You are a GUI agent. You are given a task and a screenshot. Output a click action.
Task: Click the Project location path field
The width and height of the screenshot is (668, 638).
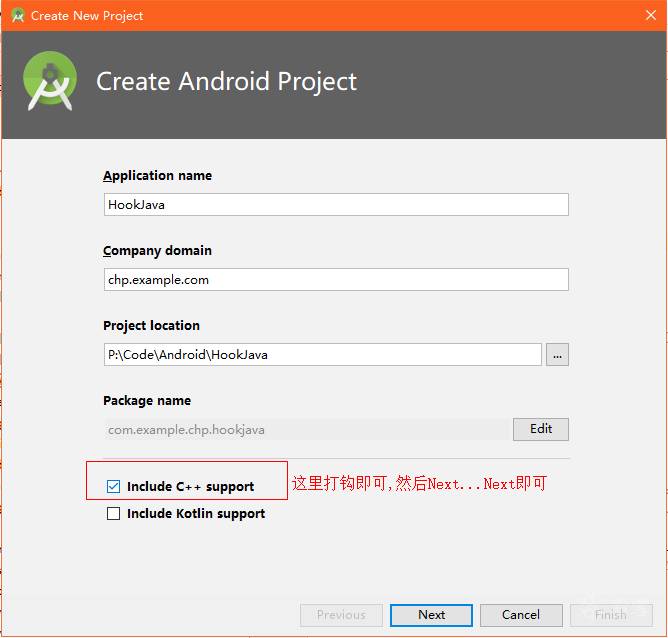(322, 354)
